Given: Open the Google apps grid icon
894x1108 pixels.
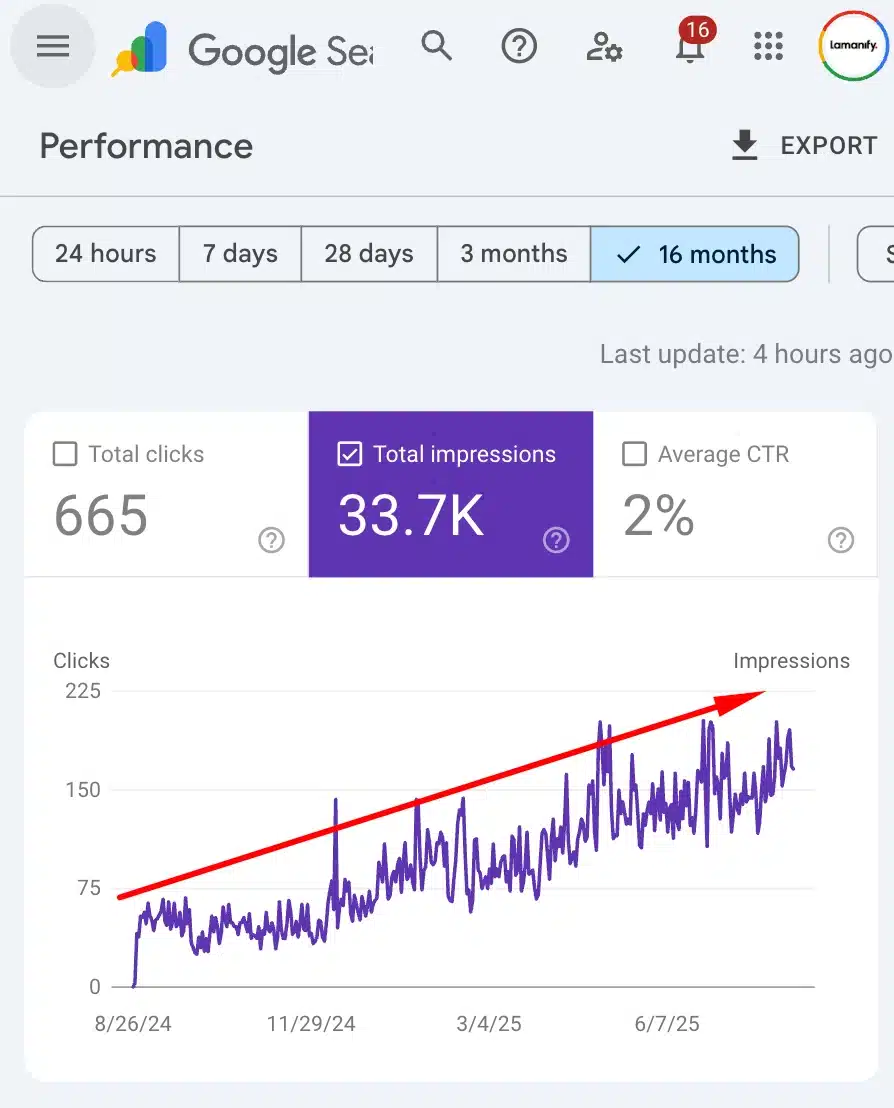Looking at the screenshot, I should pos(768,46).
